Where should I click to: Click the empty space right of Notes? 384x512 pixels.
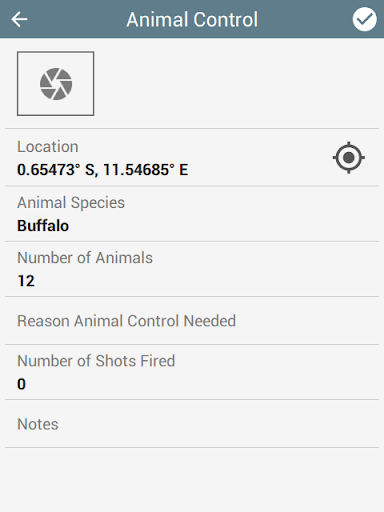[x=219, y=424]
